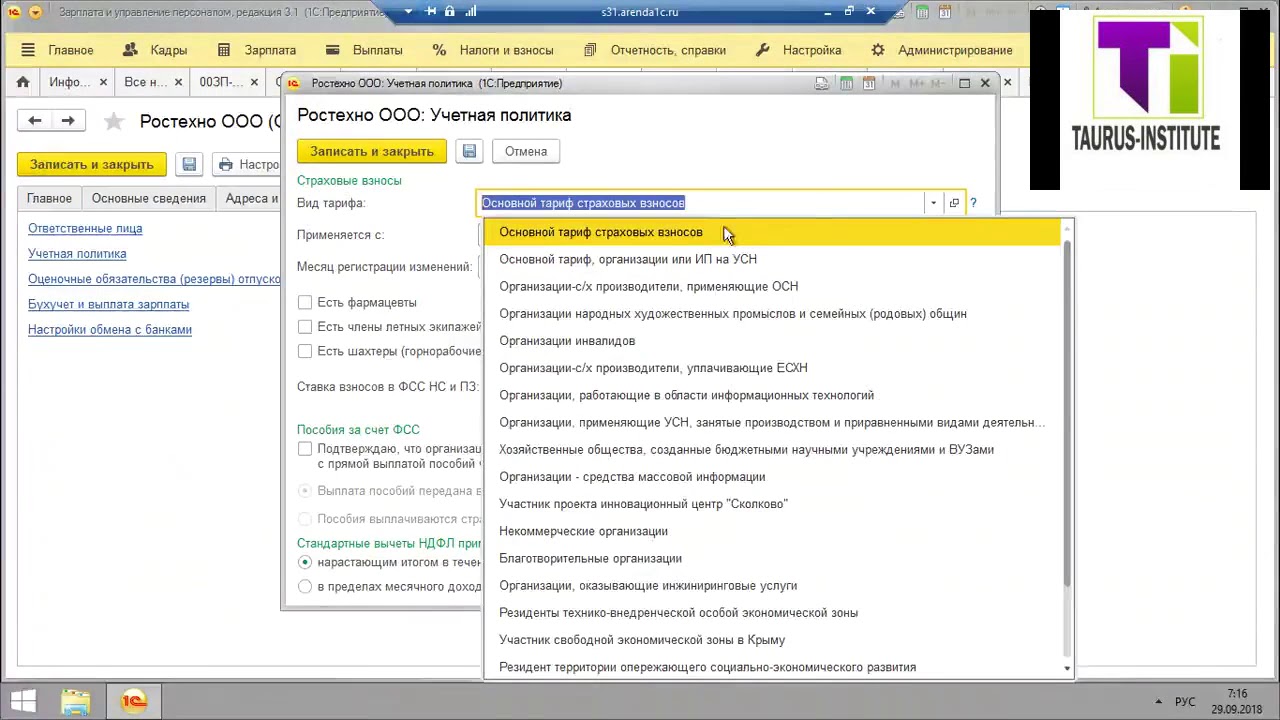Viewport: 1280px width, 720px height.
Task: Click Записать и закрыть in dialog
Action: point(372,151)
